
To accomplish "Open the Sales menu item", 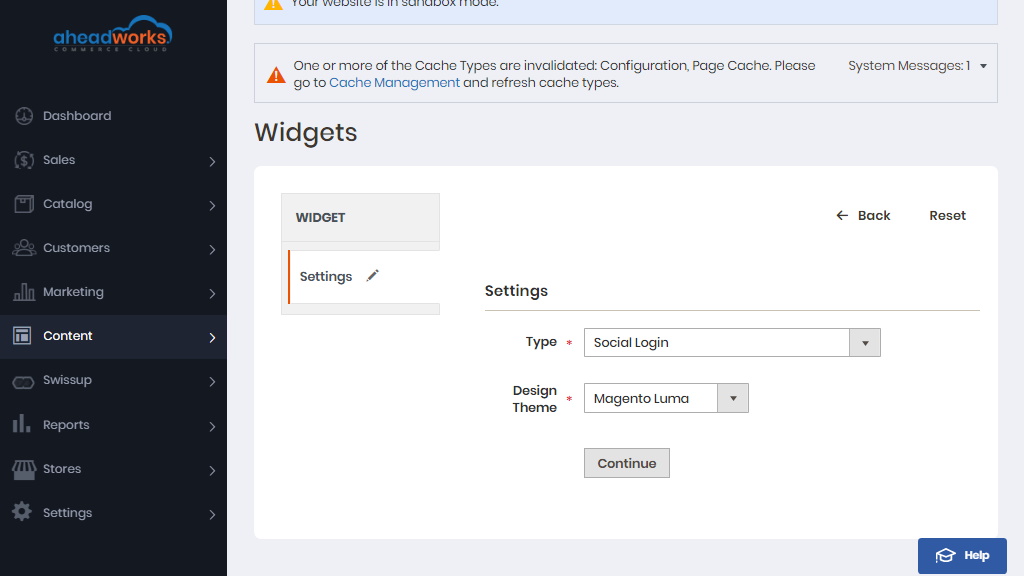I will click(113, 160).
